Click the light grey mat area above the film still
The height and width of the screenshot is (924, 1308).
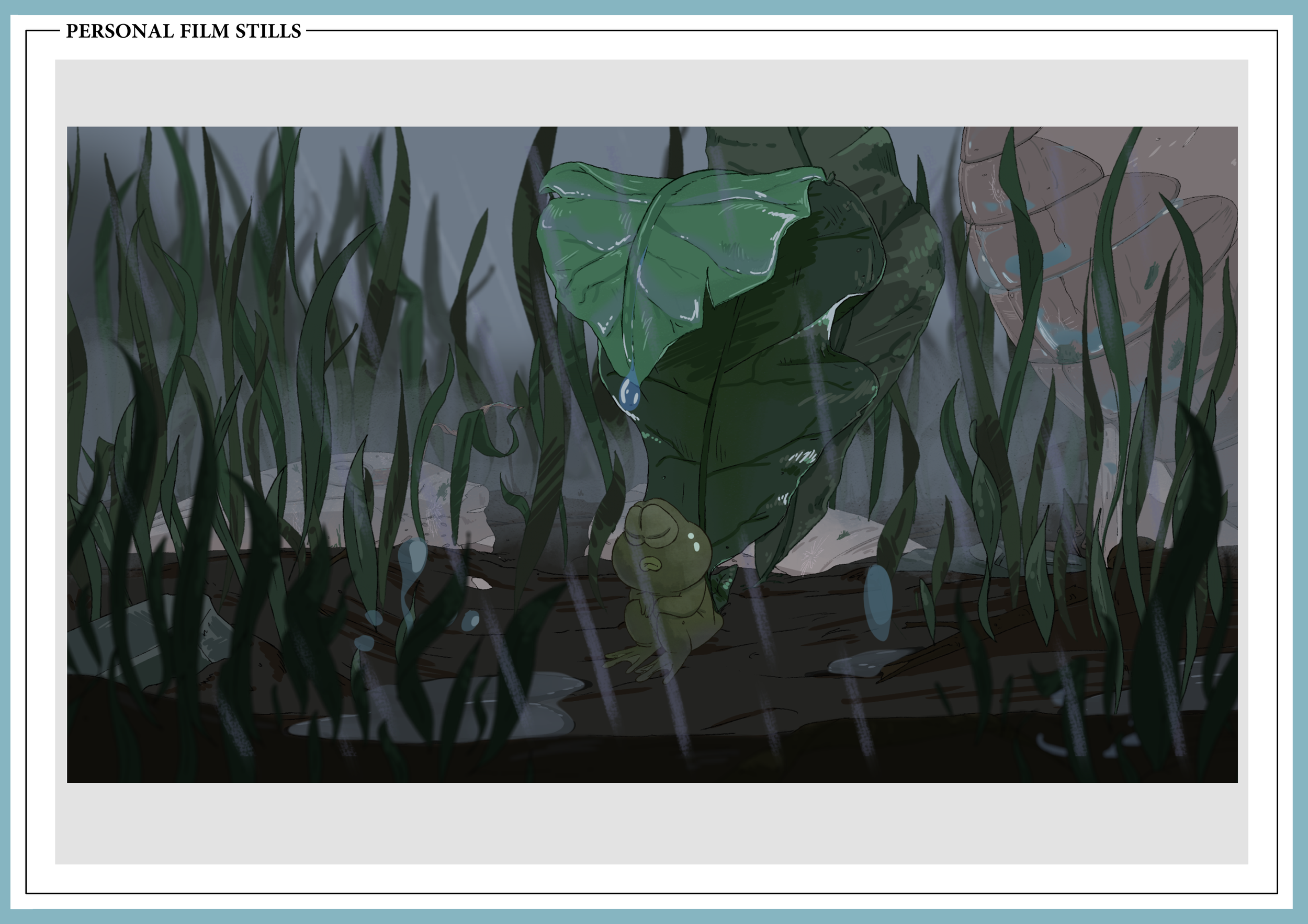652,93
